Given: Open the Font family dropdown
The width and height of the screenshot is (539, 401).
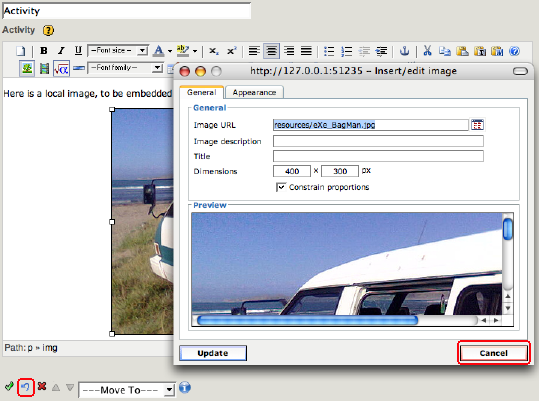Looking at the screenshot, I should (125, 68).
